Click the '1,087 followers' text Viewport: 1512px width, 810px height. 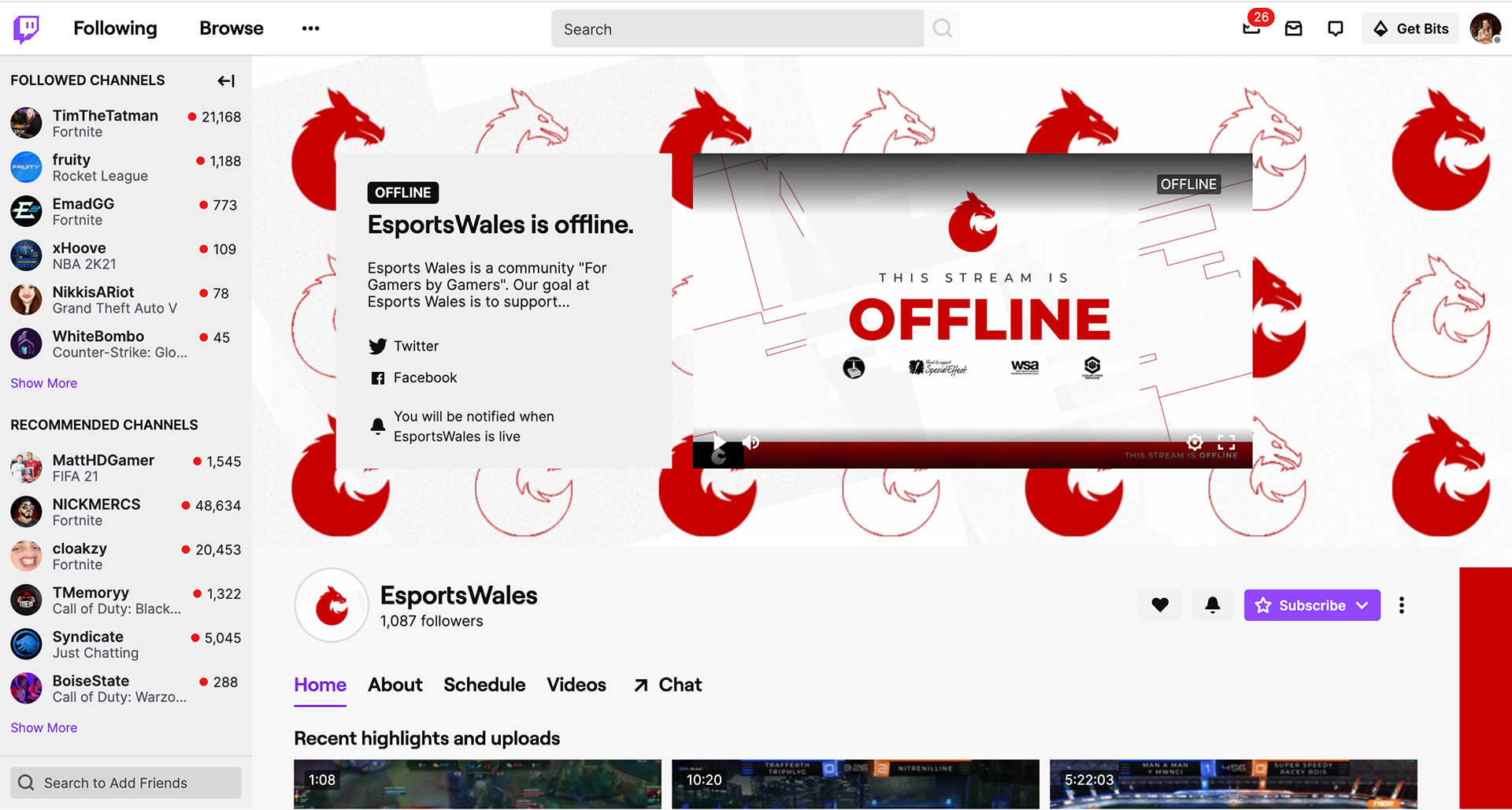pos(432,621)
